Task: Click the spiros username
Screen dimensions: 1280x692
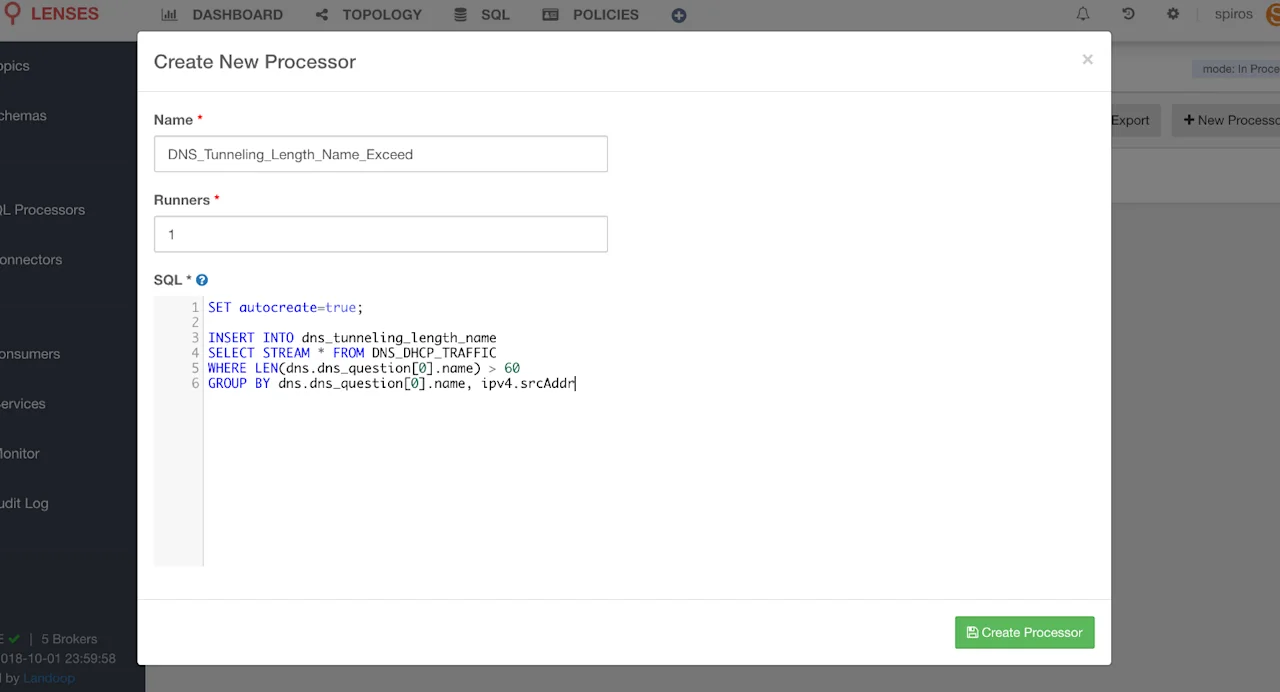Action: coord(1233,14)
